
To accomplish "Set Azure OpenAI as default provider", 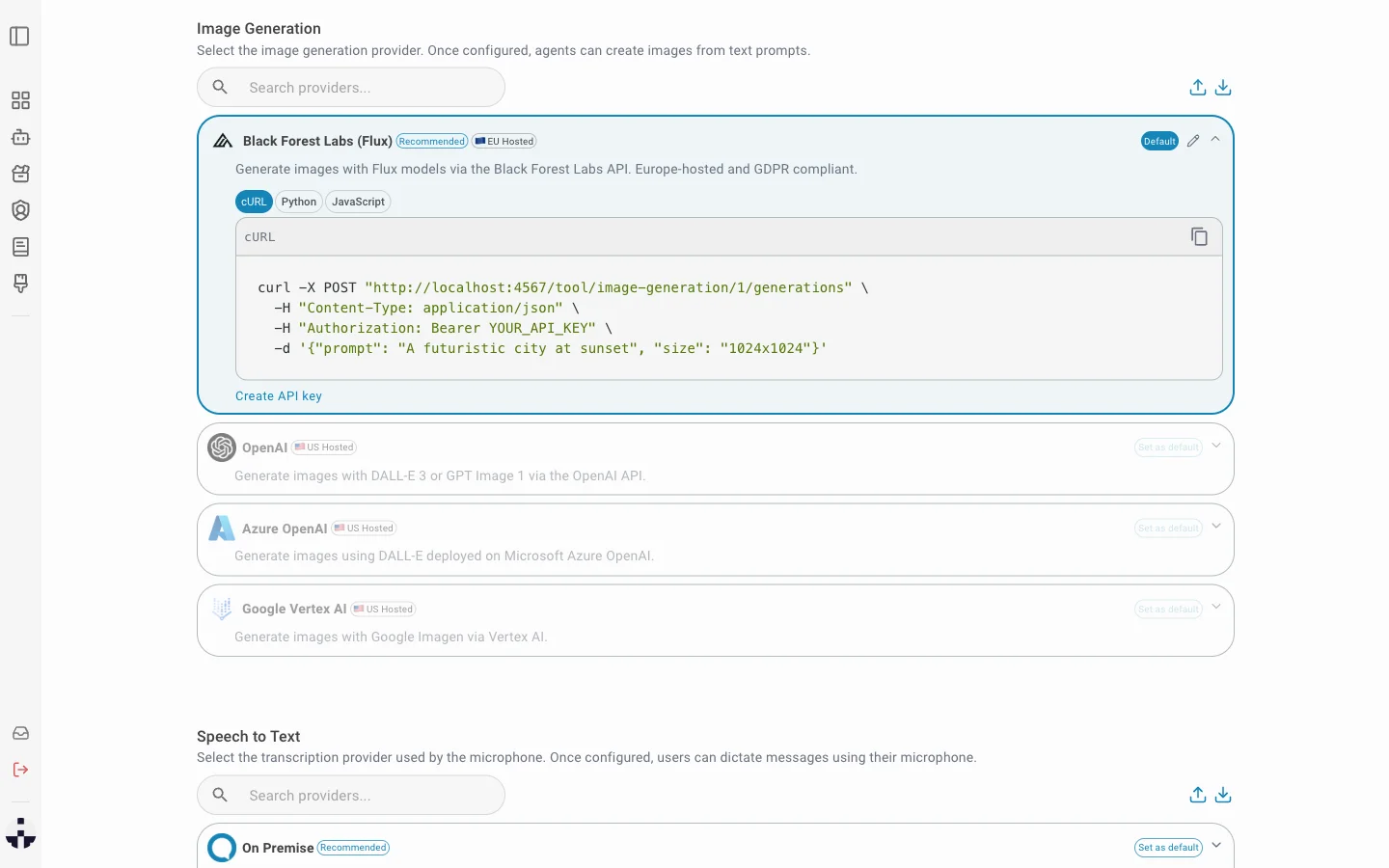I will 1168,529.
